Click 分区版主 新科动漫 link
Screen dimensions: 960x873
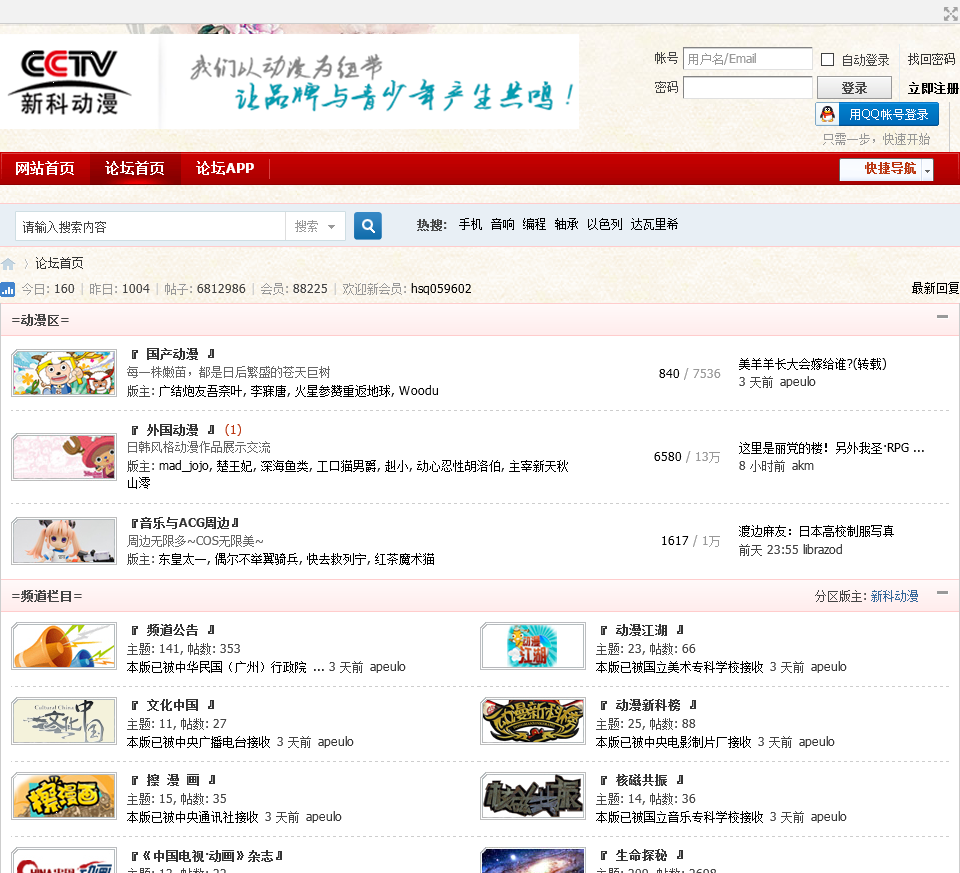(894, 596)
